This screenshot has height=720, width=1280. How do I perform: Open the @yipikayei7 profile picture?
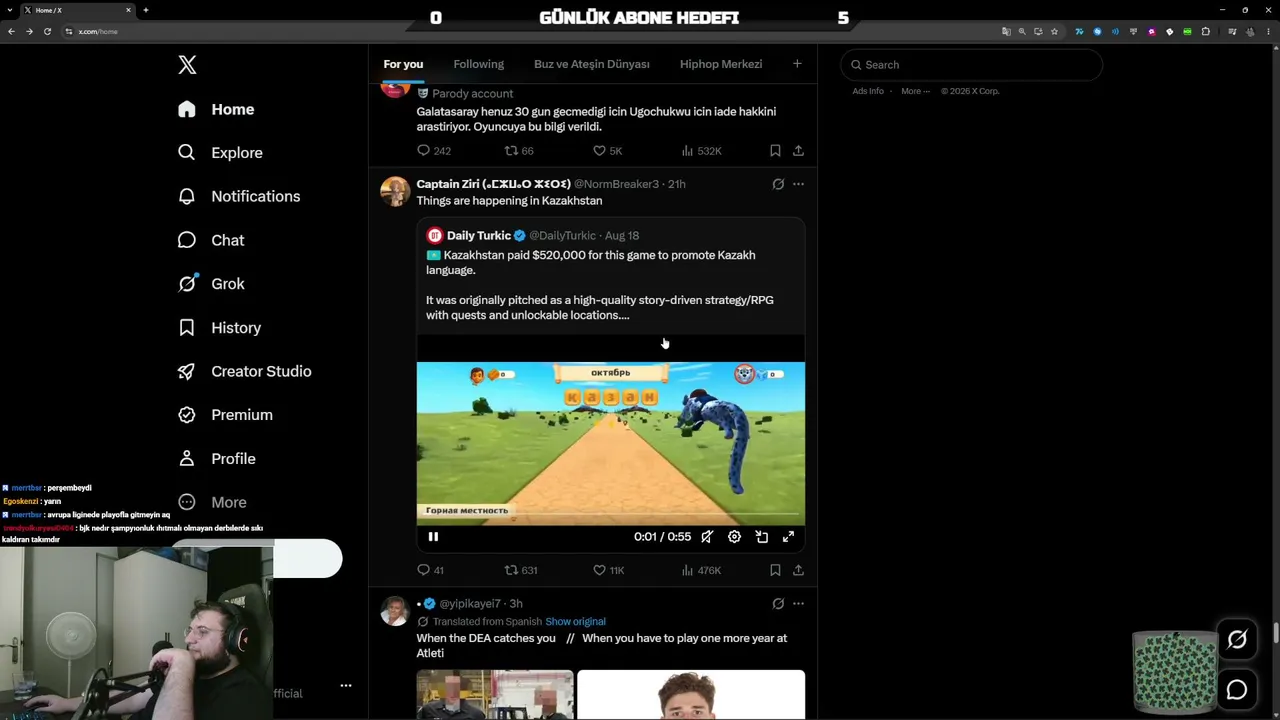point(395,610)
